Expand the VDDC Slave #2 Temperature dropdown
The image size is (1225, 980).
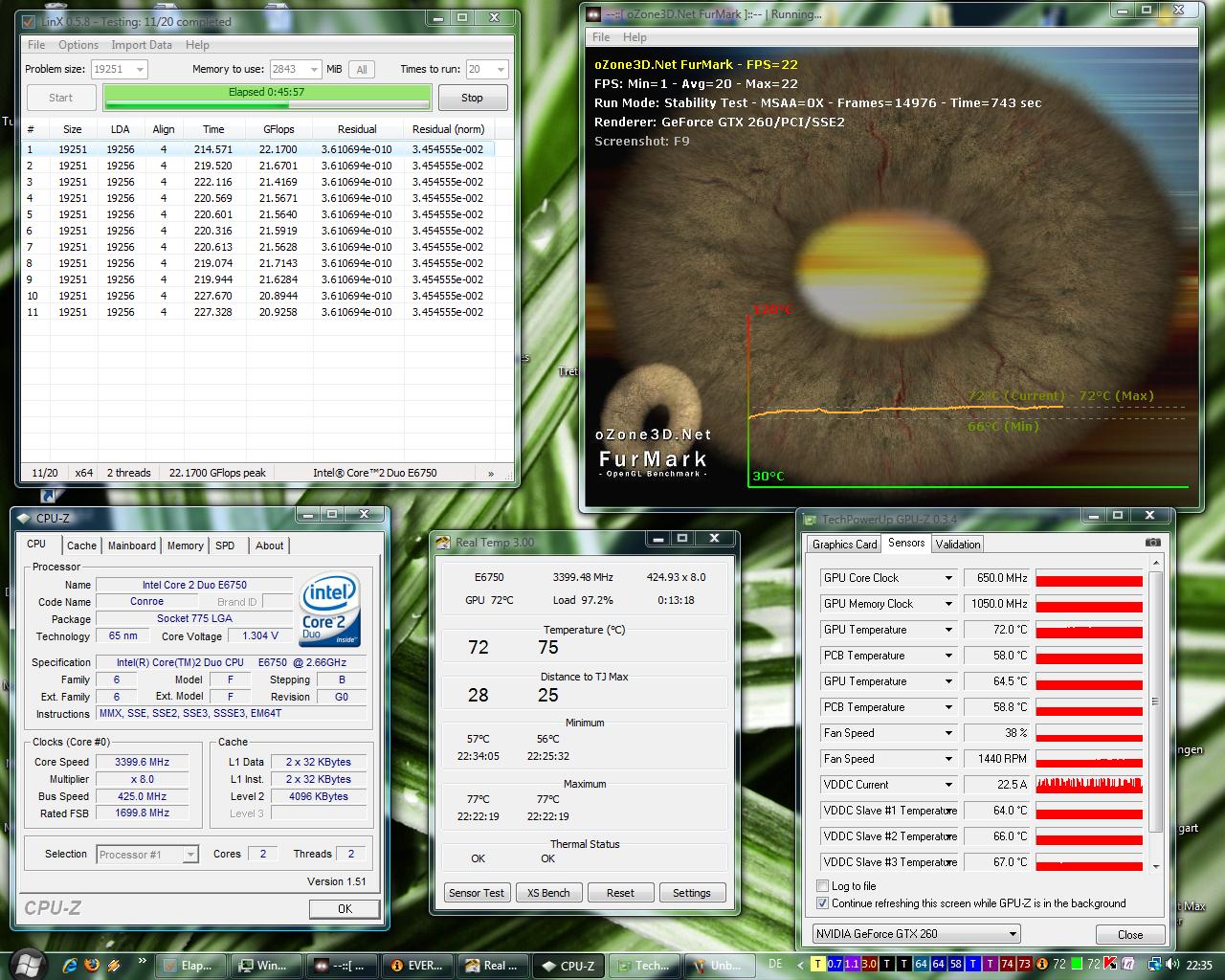point(948,836)
